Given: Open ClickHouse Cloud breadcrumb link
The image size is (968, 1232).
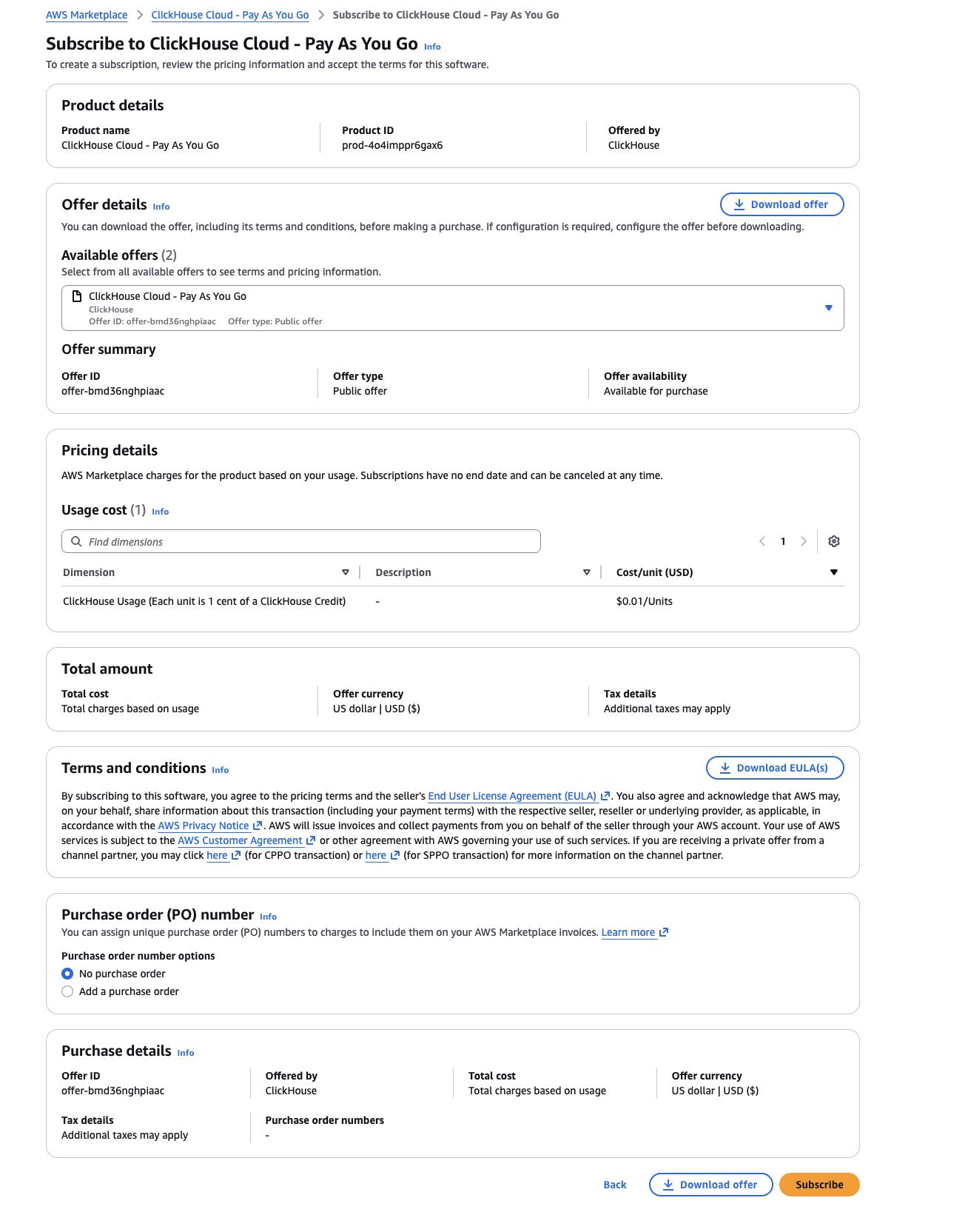Looking at the screenshot, I should pyautogui.click(x=230, y=14).
